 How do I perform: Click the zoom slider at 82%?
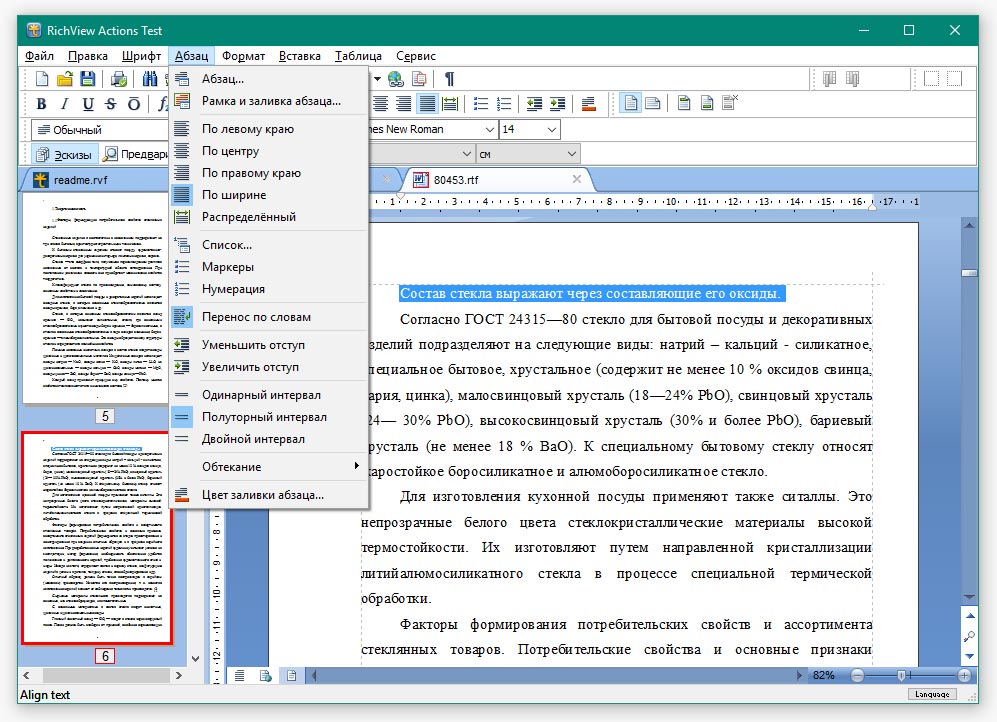[x=903, y=675]
